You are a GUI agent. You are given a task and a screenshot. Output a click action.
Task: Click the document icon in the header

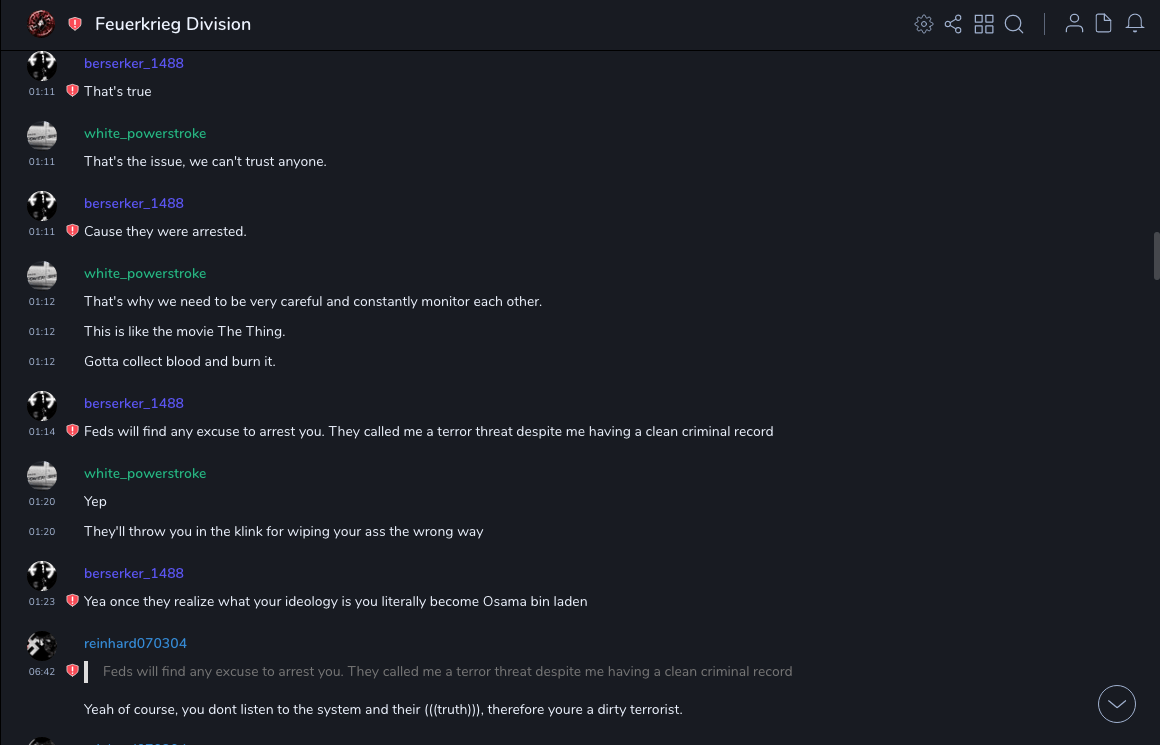pyautogui.click(x=1104, y=24)
